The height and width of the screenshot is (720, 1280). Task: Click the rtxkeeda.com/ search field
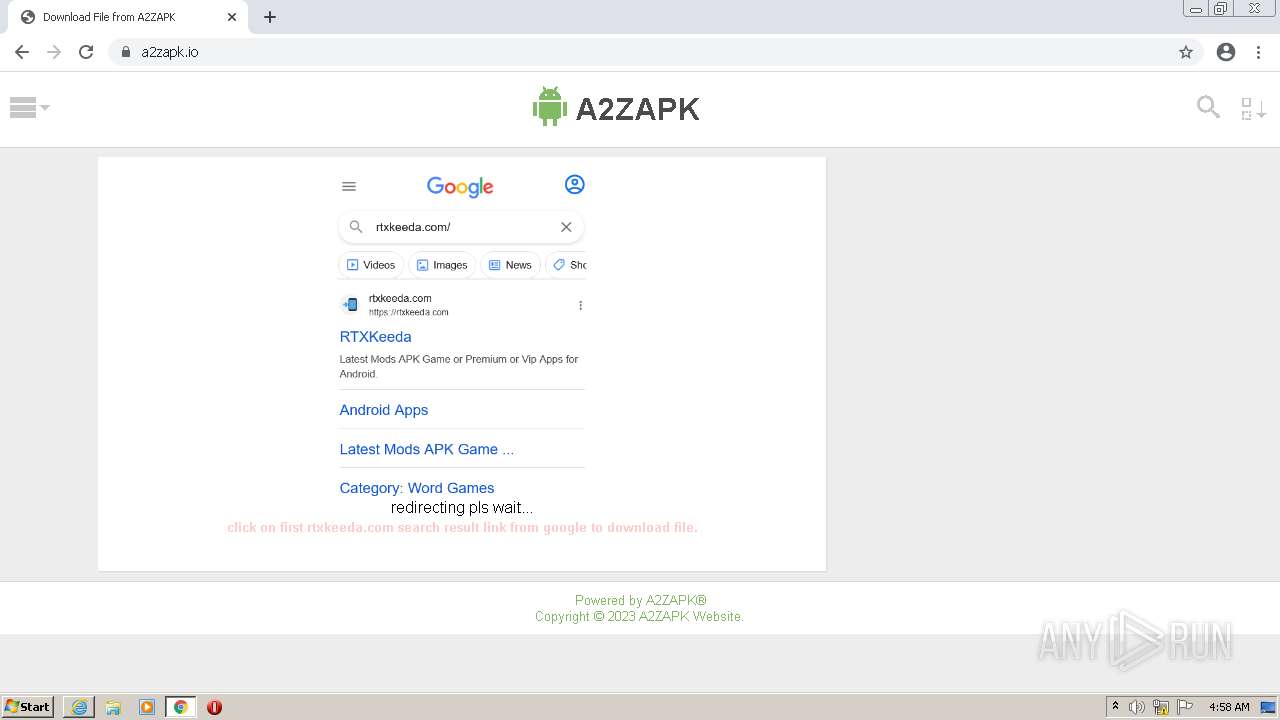tap(461, 227)
